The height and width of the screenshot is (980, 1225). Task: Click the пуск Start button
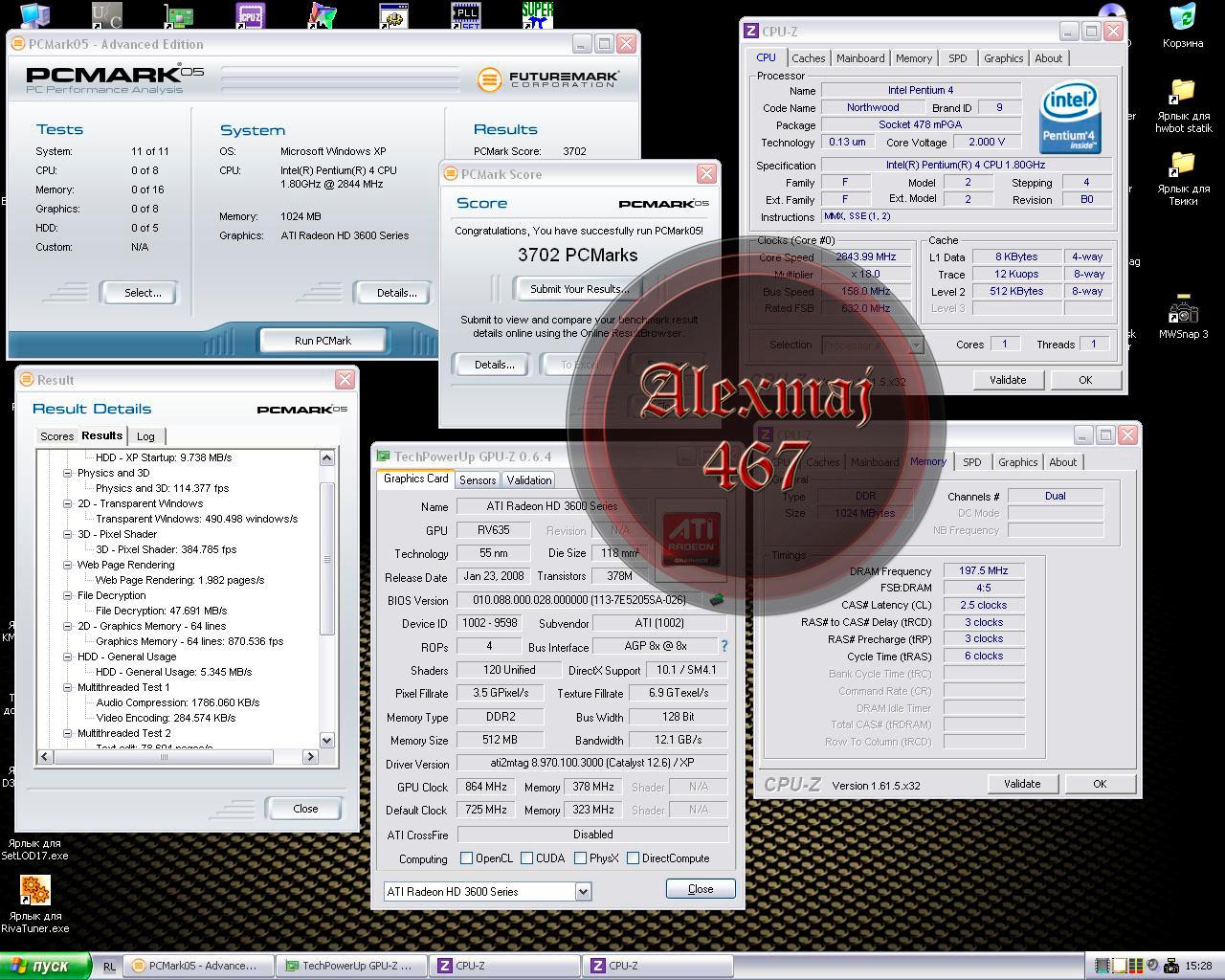point(45,966)
